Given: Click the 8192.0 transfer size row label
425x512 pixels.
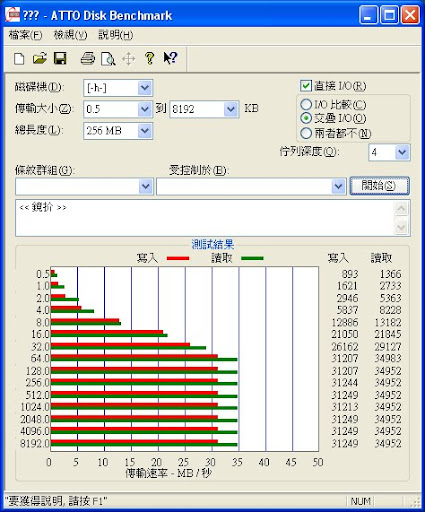Looking at the screenshot, I should (x=35, y=443).
